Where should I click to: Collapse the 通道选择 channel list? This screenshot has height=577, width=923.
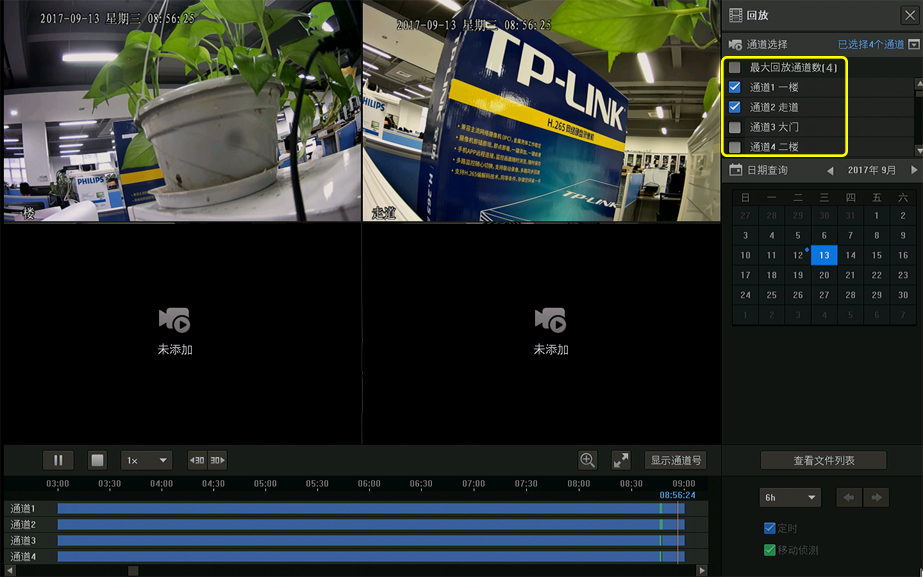click(913, 45)
